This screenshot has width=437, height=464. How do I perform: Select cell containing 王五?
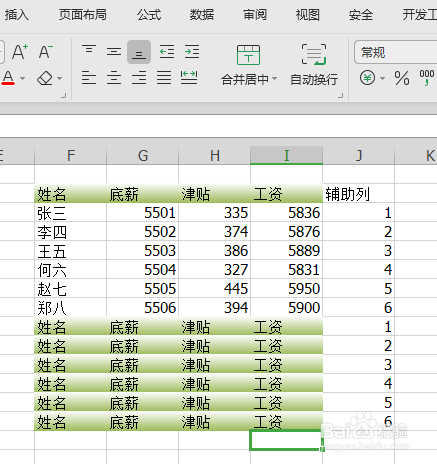pos(71,251)
